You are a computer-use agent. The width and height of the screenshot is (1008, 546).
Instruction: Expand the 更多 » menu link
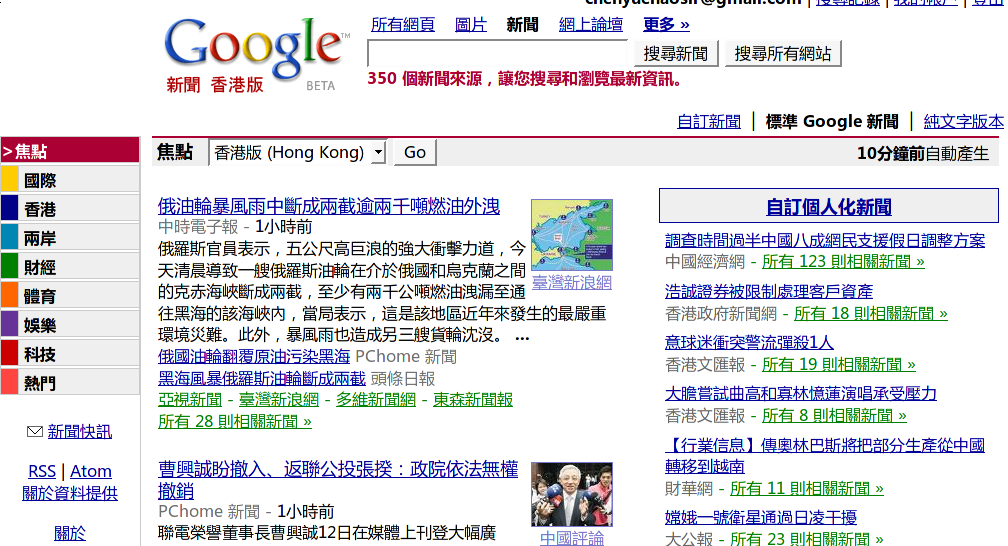pos(666,24)
